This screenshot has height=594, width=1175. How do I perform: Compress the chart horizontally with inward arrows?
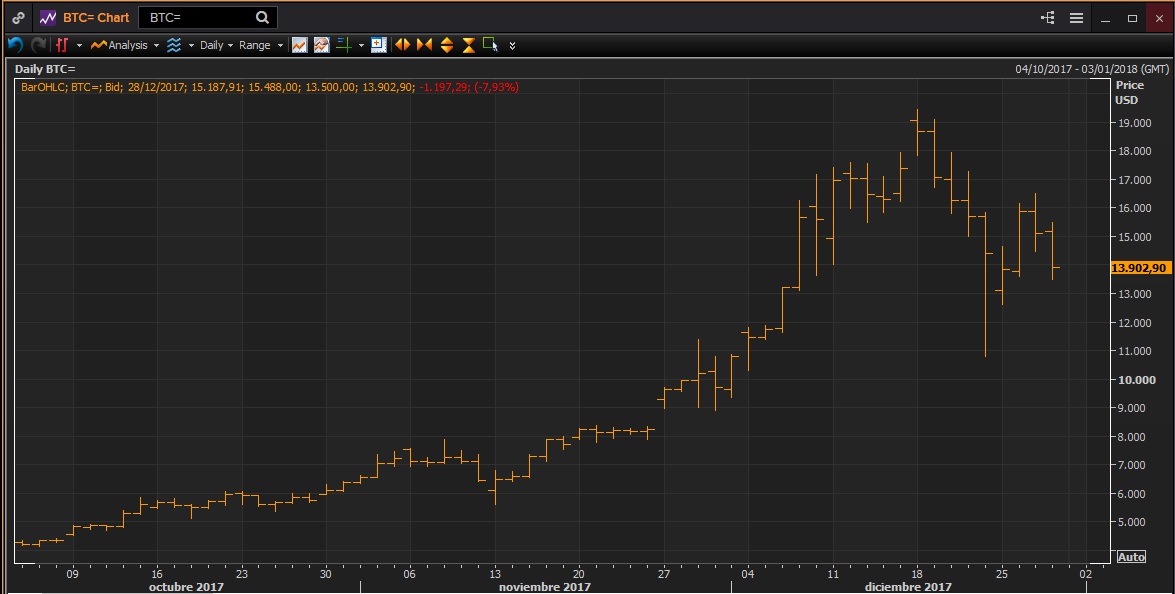424,45
